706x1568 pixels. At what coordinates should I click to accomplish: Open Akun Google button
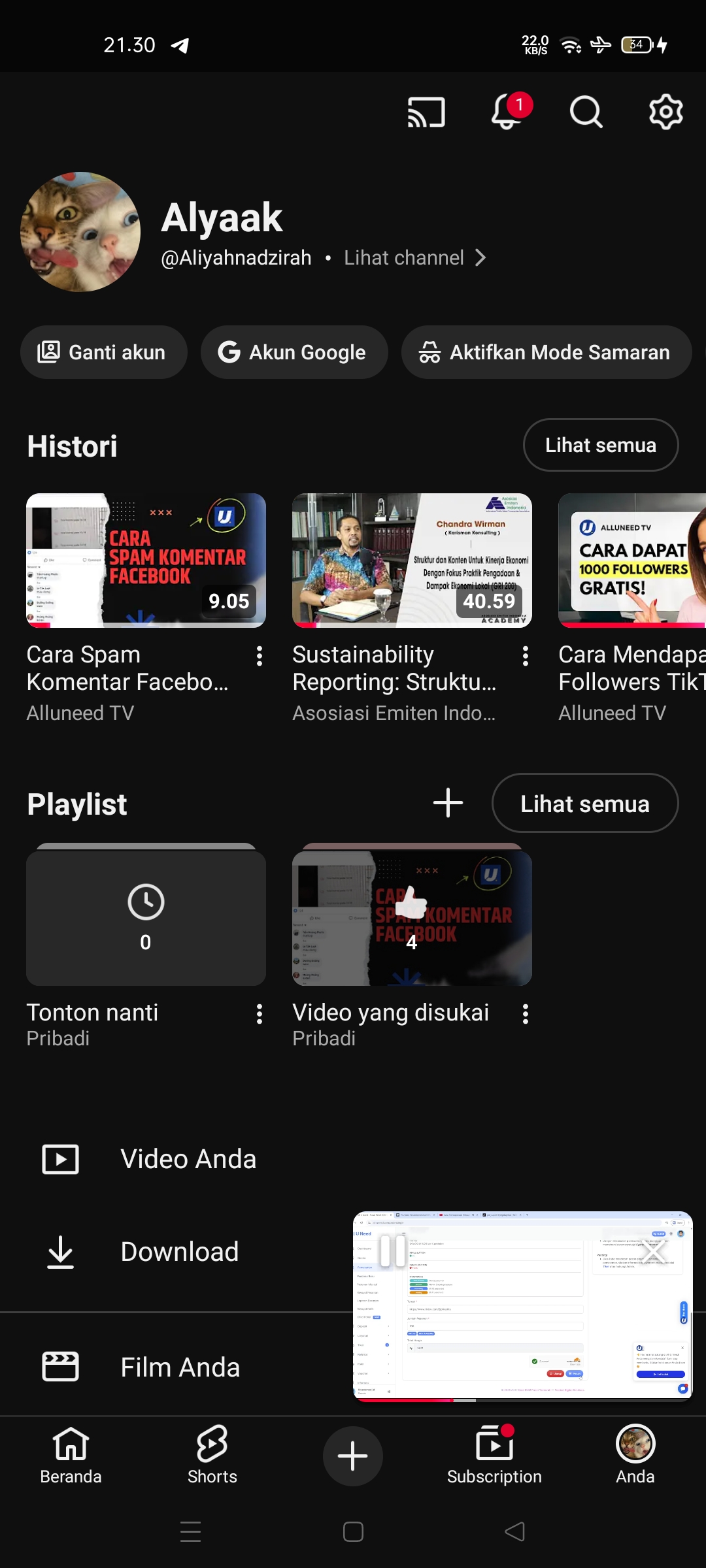click(x=294, y=352)
